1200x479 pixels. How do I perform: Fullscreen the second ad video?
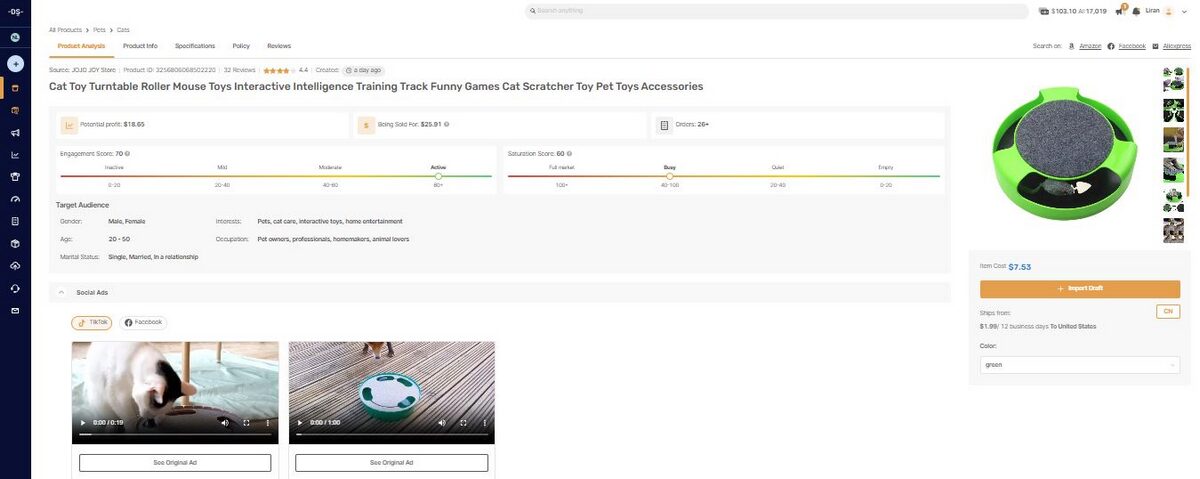[x=462, y=423]
